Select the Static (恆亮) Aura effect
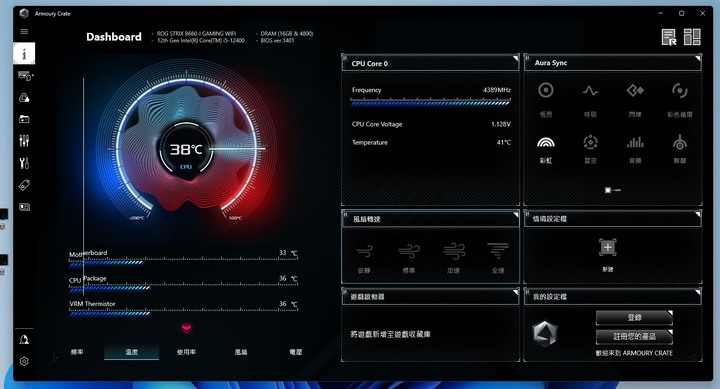 tap(546, 90)
